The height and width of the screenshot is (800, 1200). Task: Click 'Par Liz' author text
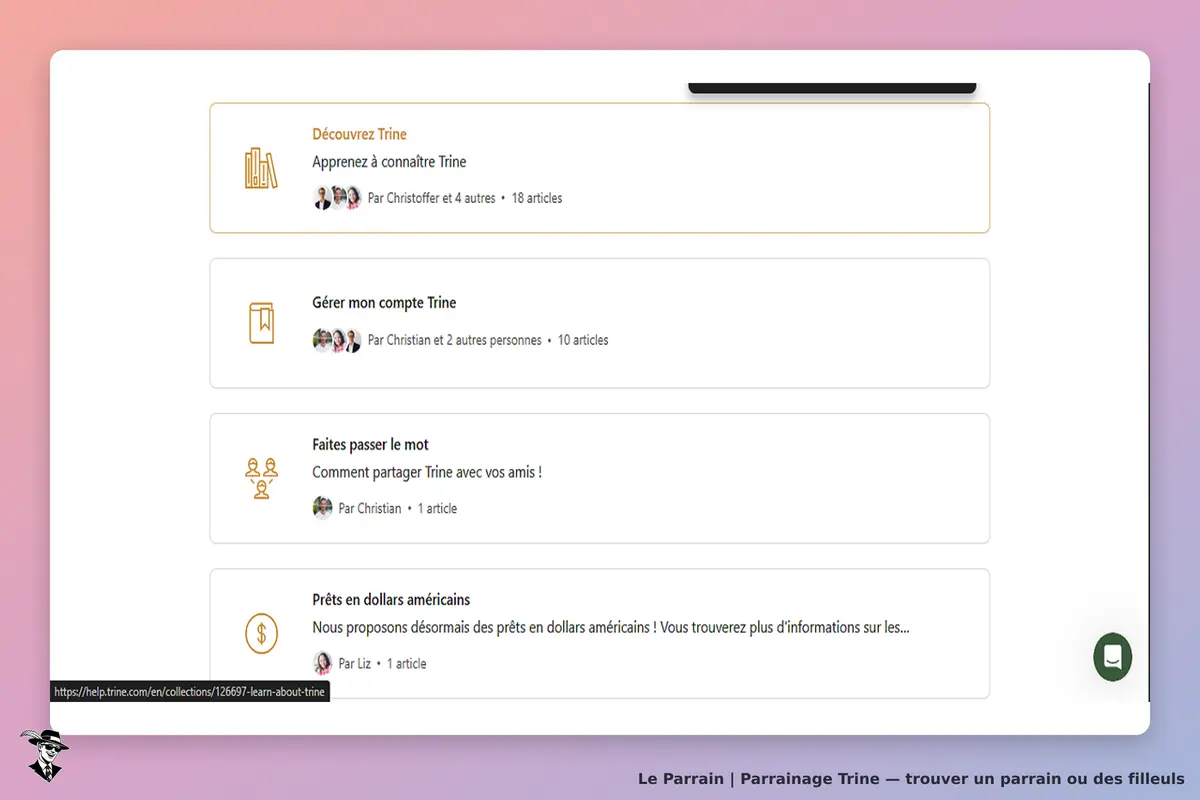tap(355, 663)
